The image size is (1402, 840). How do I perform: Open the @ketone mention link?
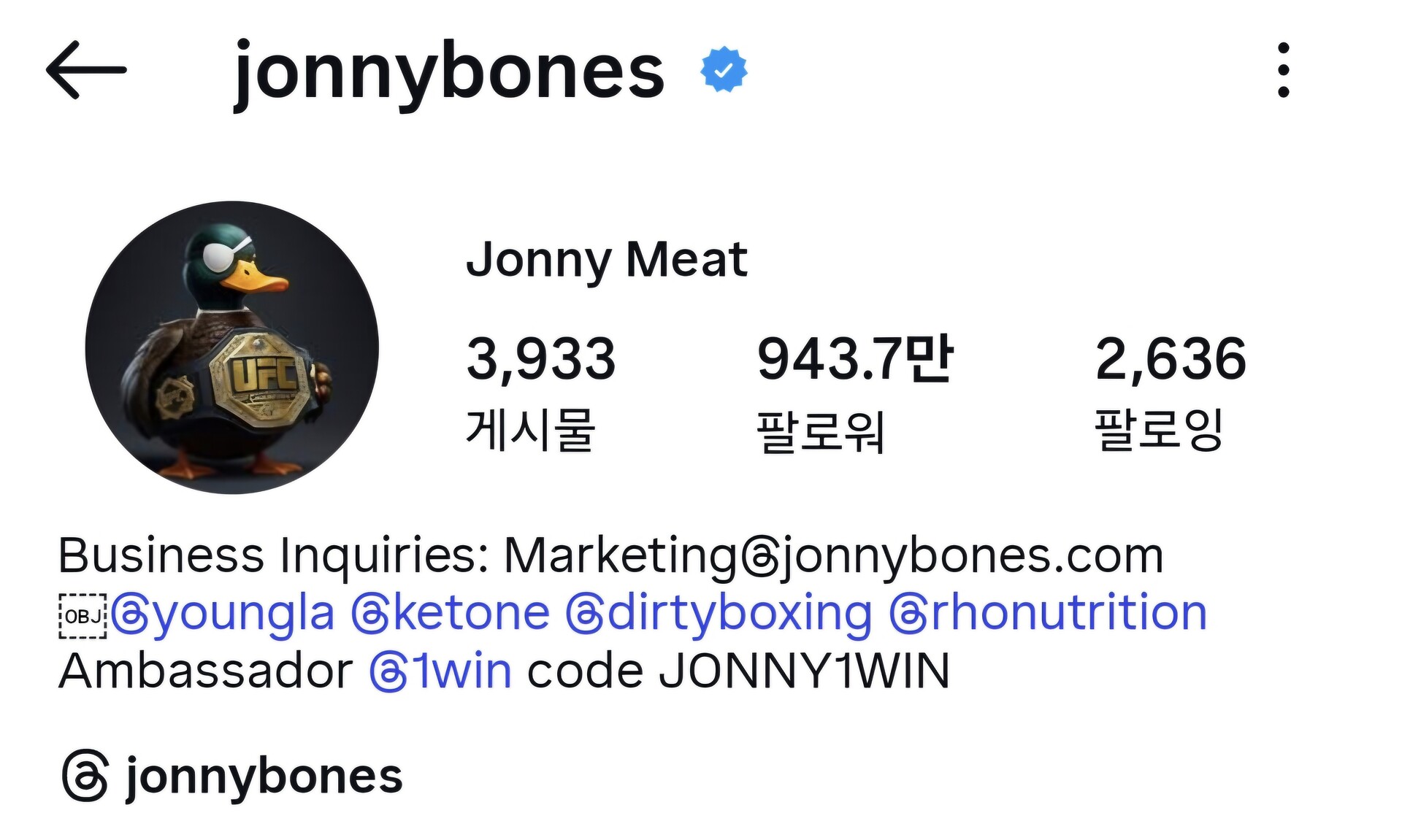tap(451, 613)
